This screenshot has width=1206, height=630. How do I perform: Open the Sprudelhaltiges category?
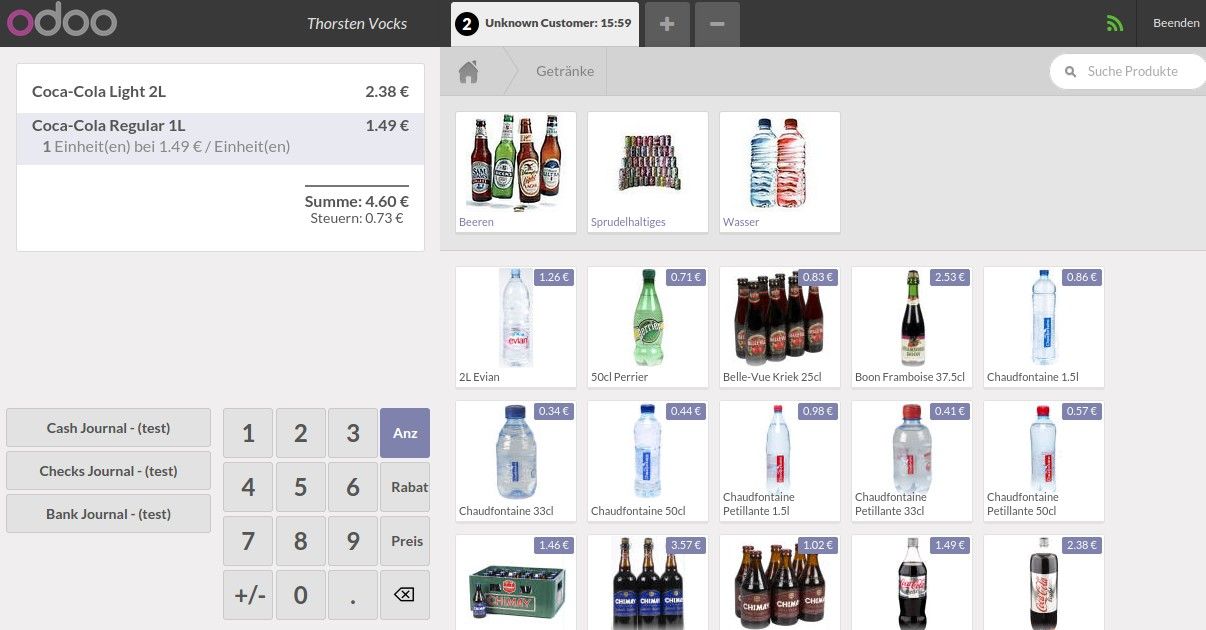[648, 172]
